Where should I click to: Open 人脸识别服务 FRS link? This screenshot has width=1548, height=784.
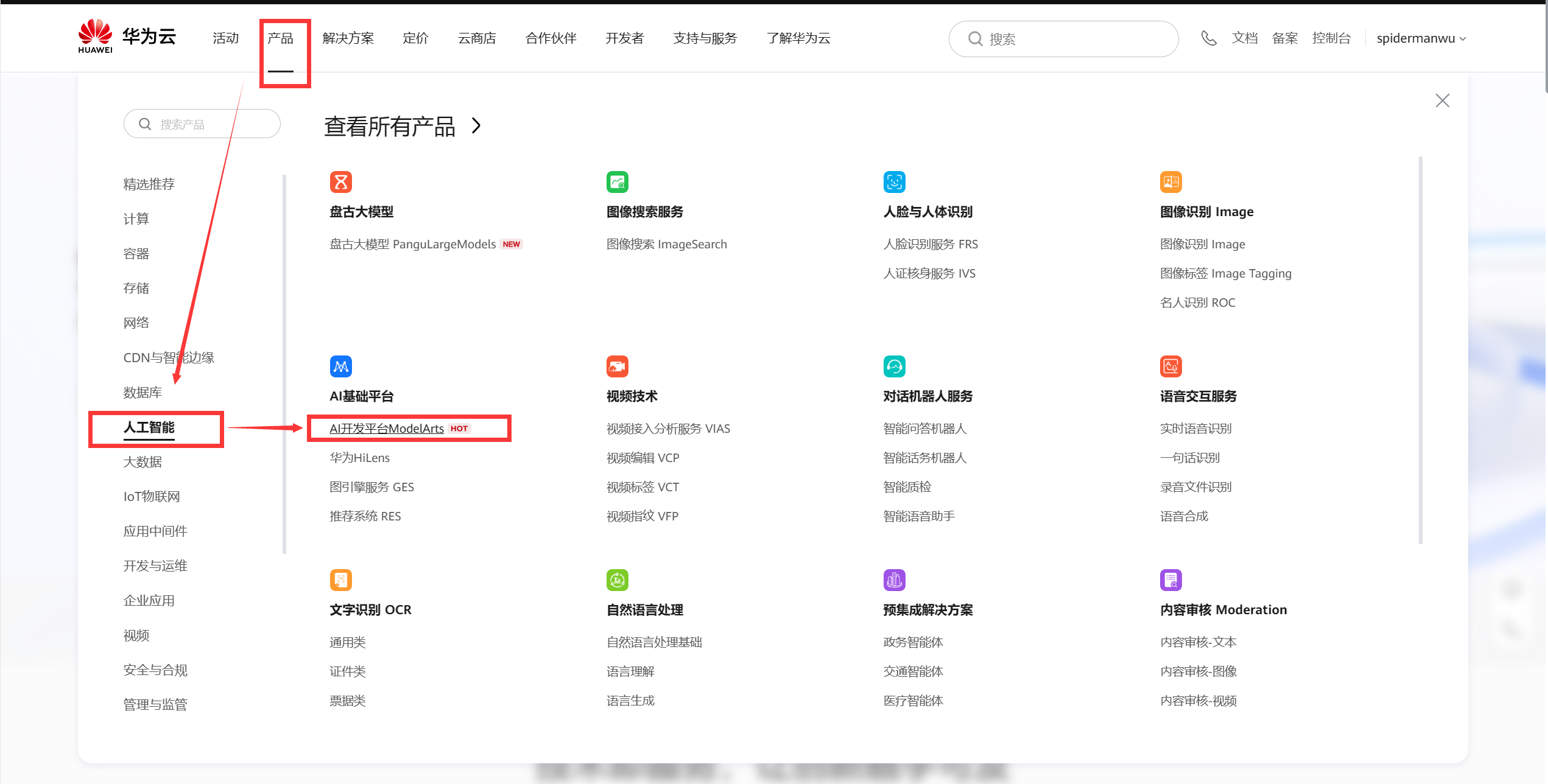[x=930, y=244]
